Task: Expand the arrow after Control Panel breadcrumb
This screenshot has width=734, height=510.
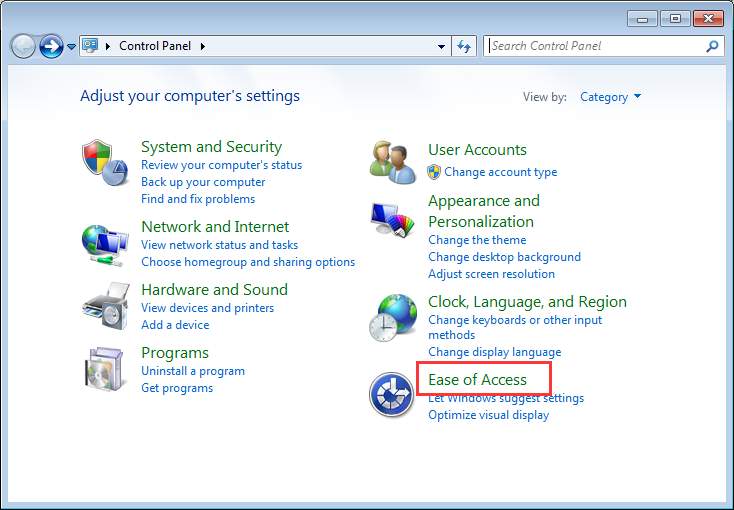Action: pos(203,46)
